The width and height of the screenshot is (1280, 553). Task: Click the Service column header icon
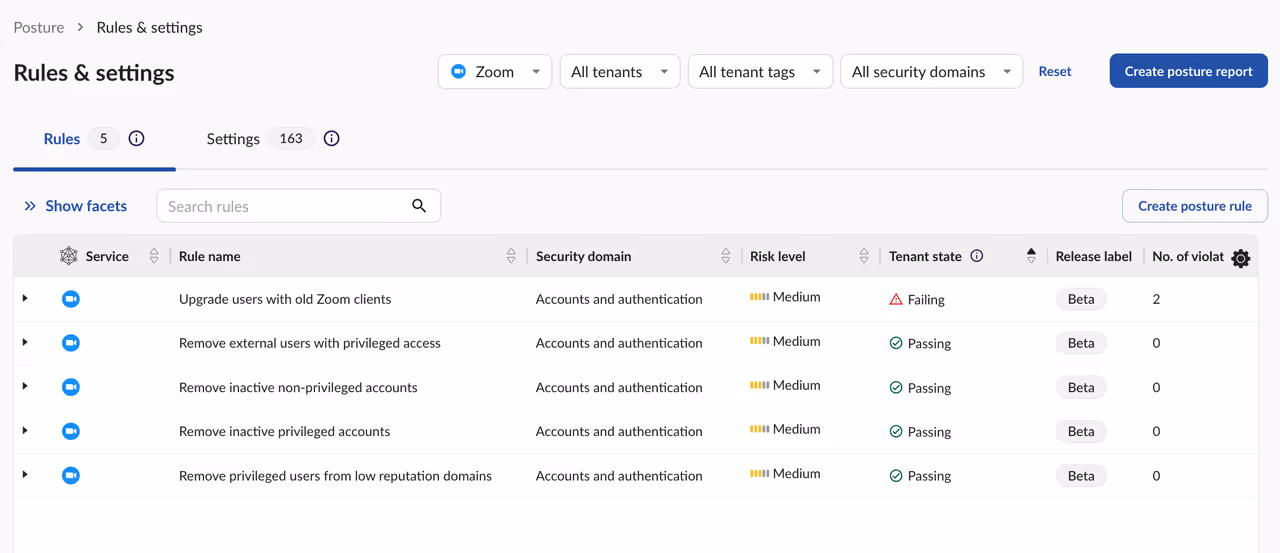tap(68, 256)
